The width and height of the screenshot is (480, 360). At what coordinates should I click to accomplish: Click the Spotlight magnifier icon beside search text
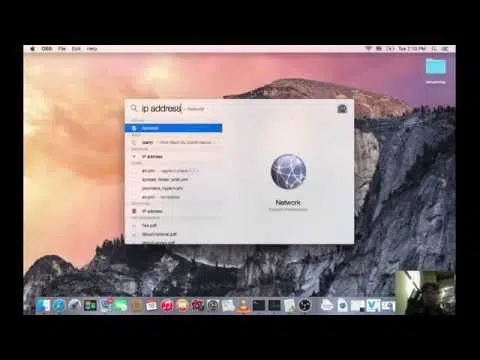tap(134, 108)
